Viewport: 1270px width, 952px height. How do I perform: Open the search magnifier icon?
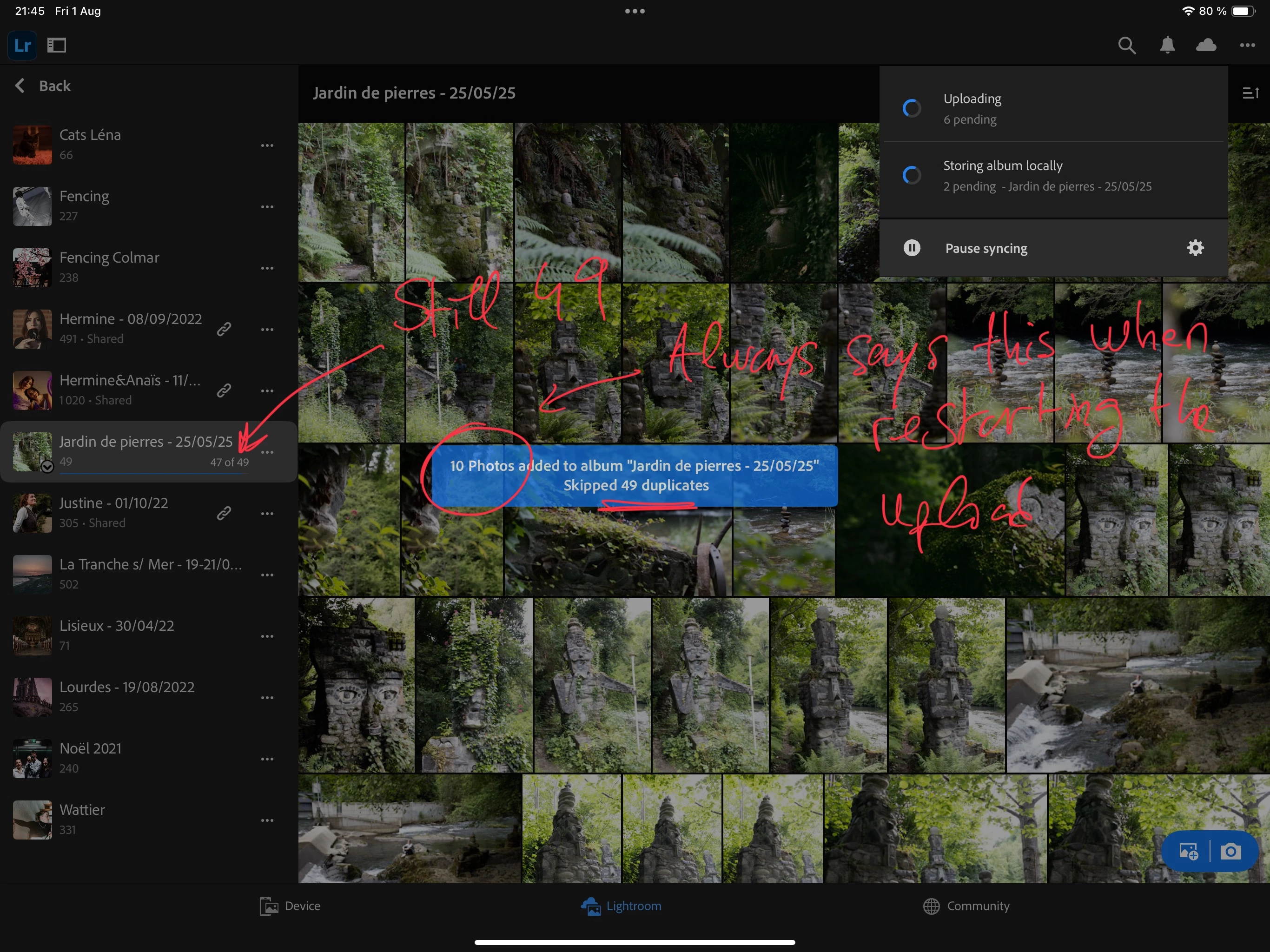pyautogui.click(x=1126, y=46)
